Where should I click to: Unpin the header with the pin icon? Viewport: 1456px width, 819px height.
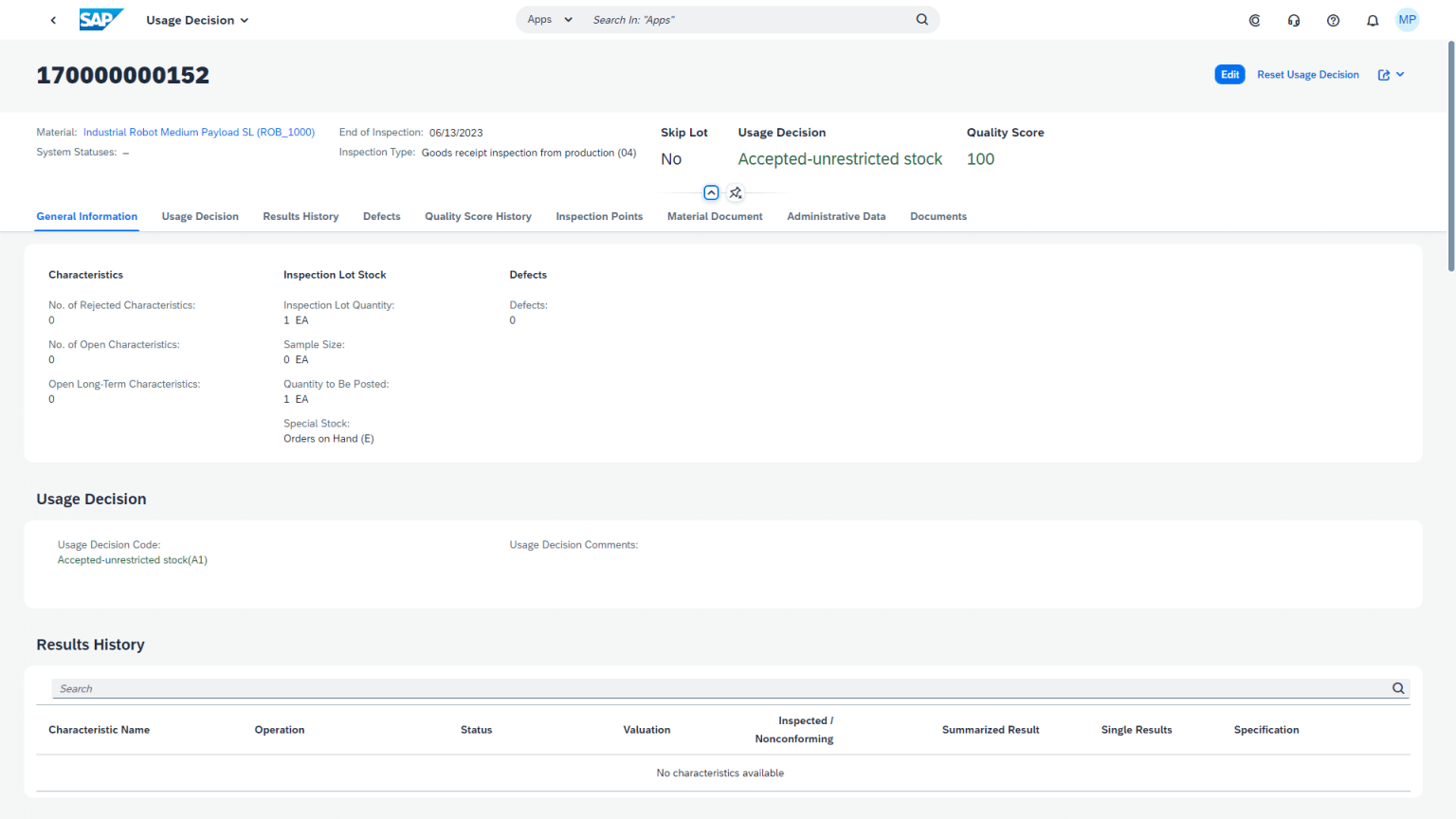click(736, 192)
